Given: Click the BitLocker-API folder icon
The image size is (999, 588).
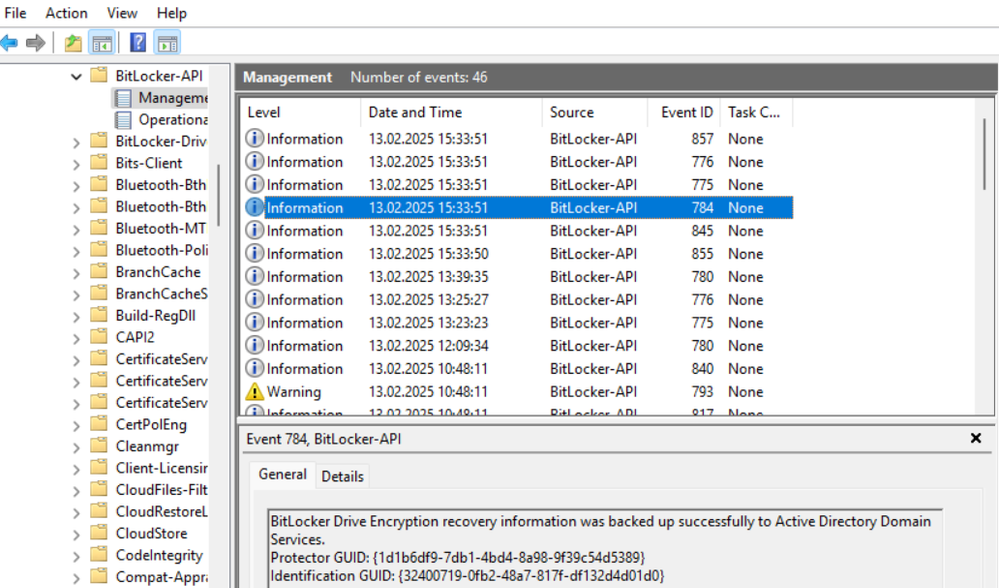Looking at the screenshot, I should tap(99, 75).
